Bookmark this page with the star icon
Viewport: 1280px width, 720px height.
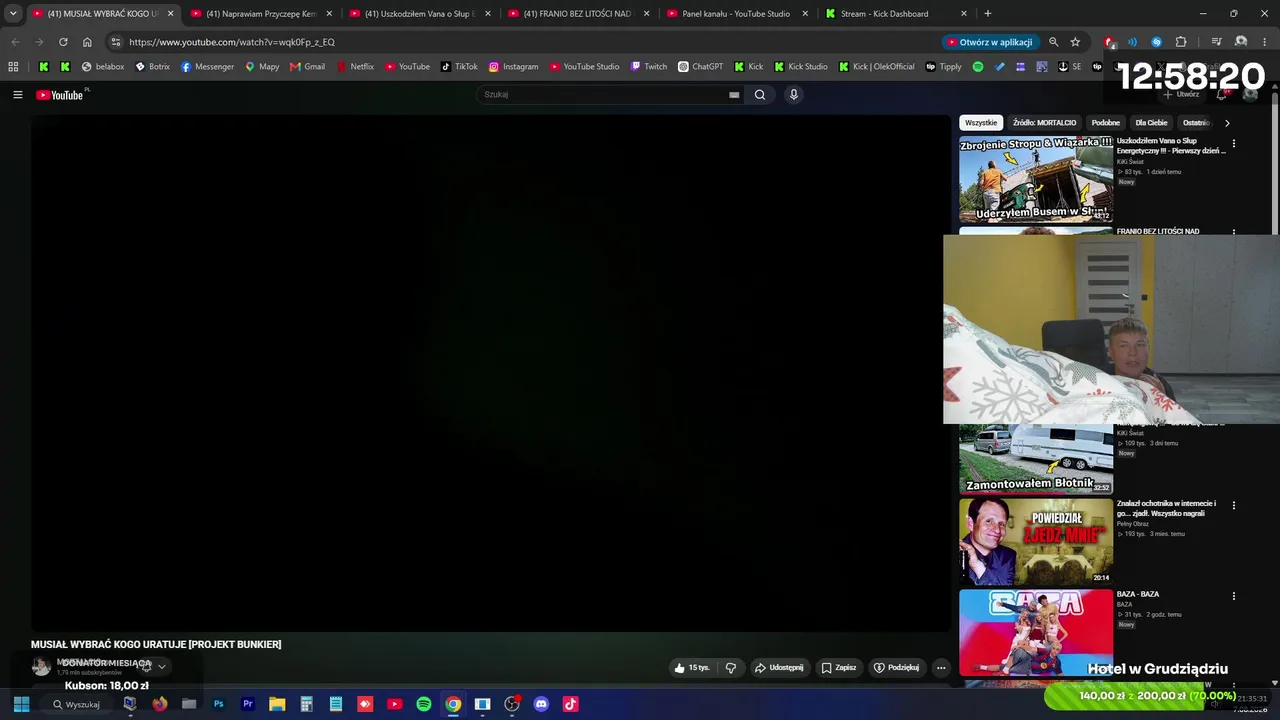pos(1075,42)
